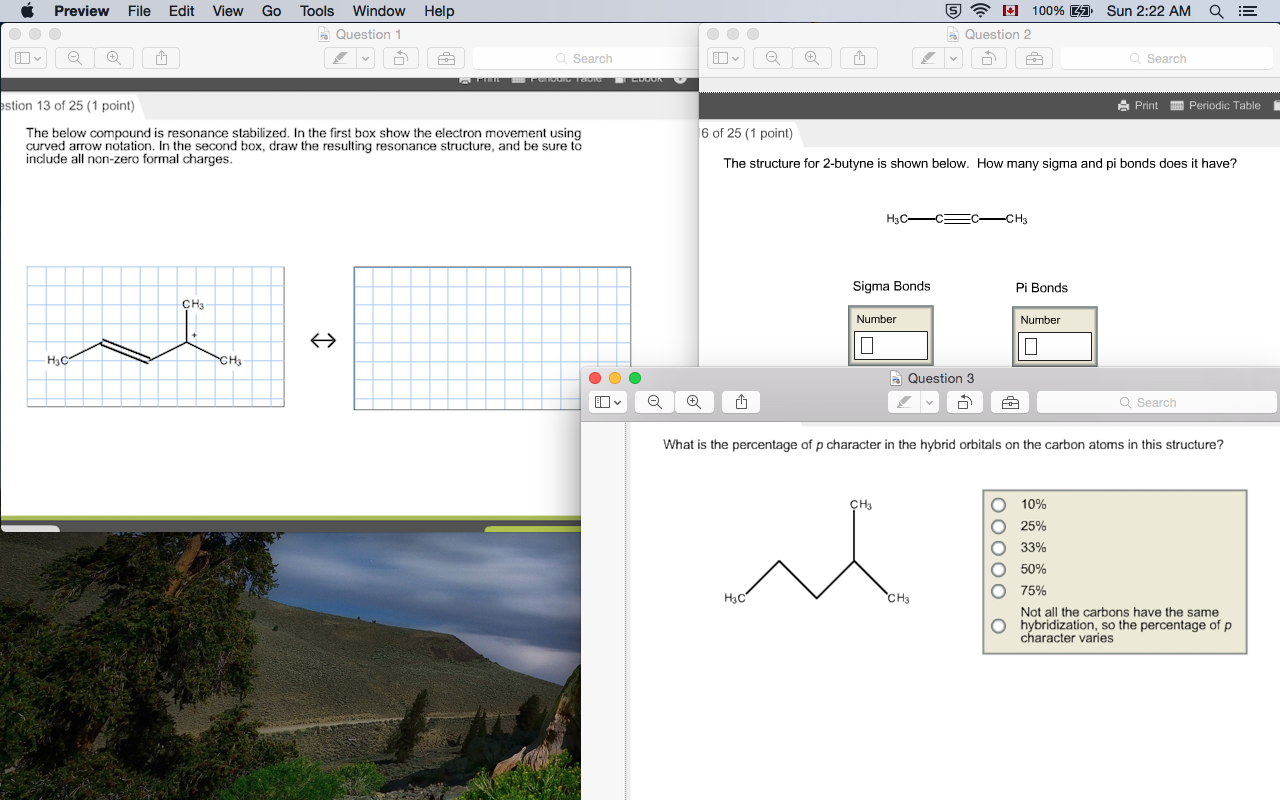The image size is (1280, 800).
Task: Click highlight pen icon in Question 2 window
Action: tap(929, 58)
